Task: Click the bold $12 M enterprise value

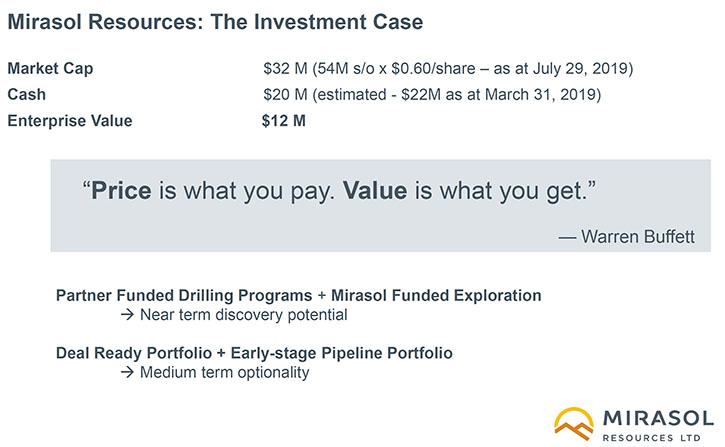Action: [283, 121]
